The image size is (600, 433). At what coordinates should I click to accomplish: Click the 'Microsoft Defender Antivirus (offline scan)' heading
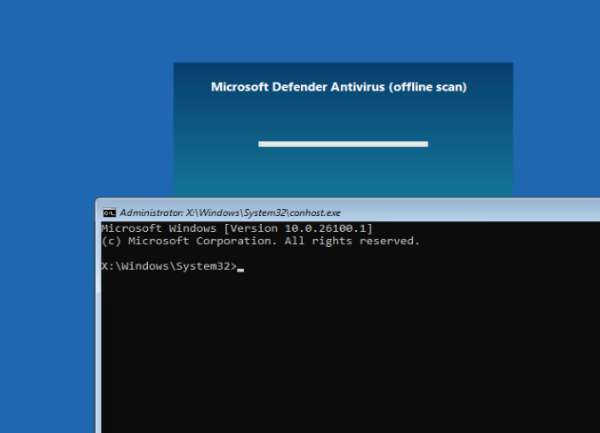339,87
